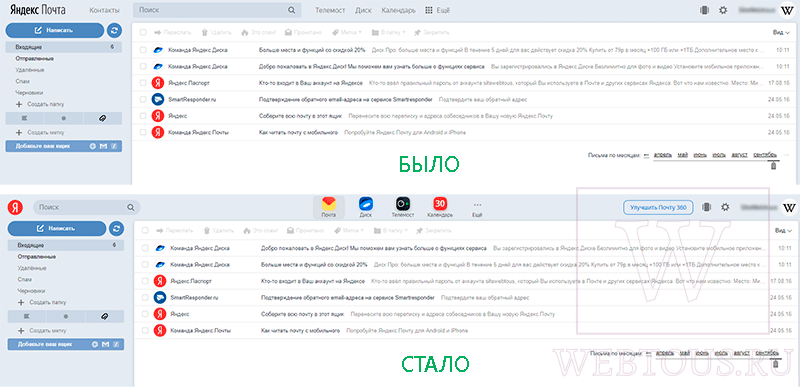
Task: Open settings gear in new interface header
Action: pos(725,208)
